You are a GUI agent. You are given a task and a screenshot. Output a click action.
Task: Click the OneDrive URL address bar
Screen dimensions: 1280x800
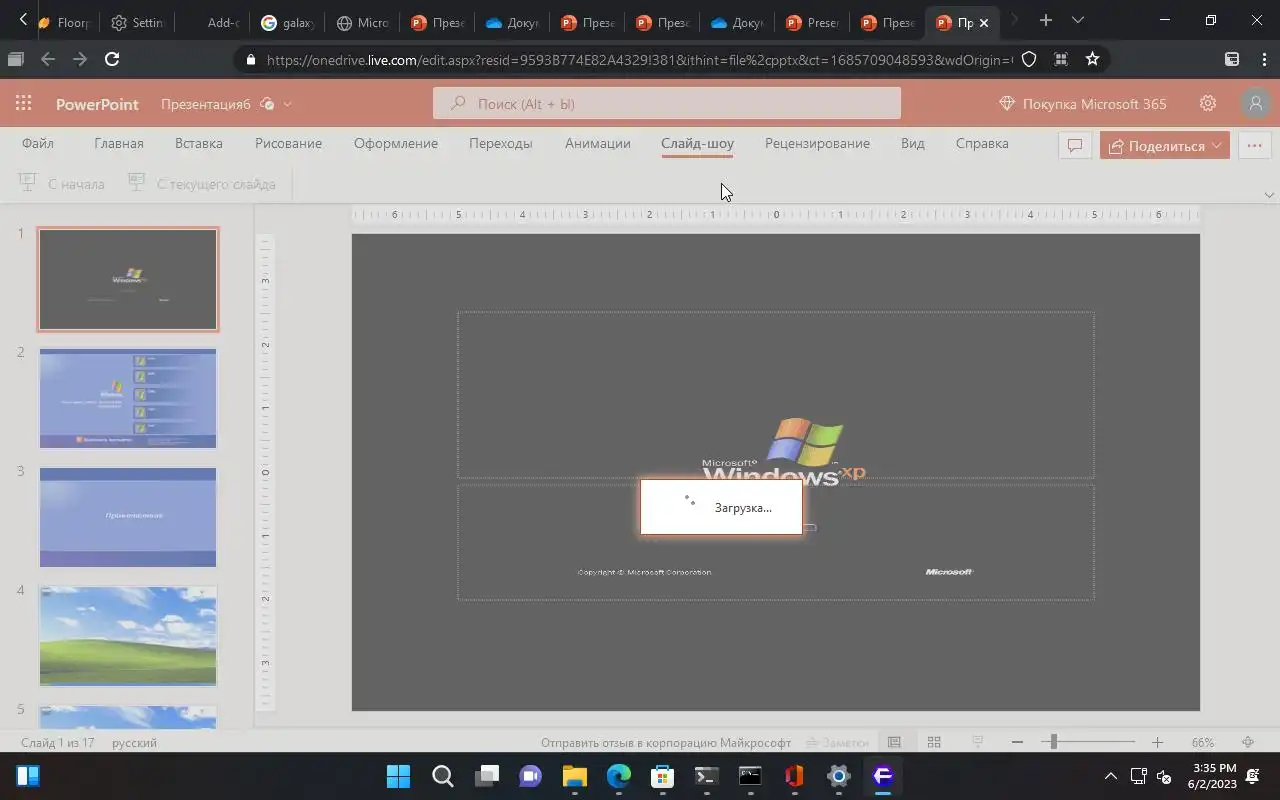(640, 60)
